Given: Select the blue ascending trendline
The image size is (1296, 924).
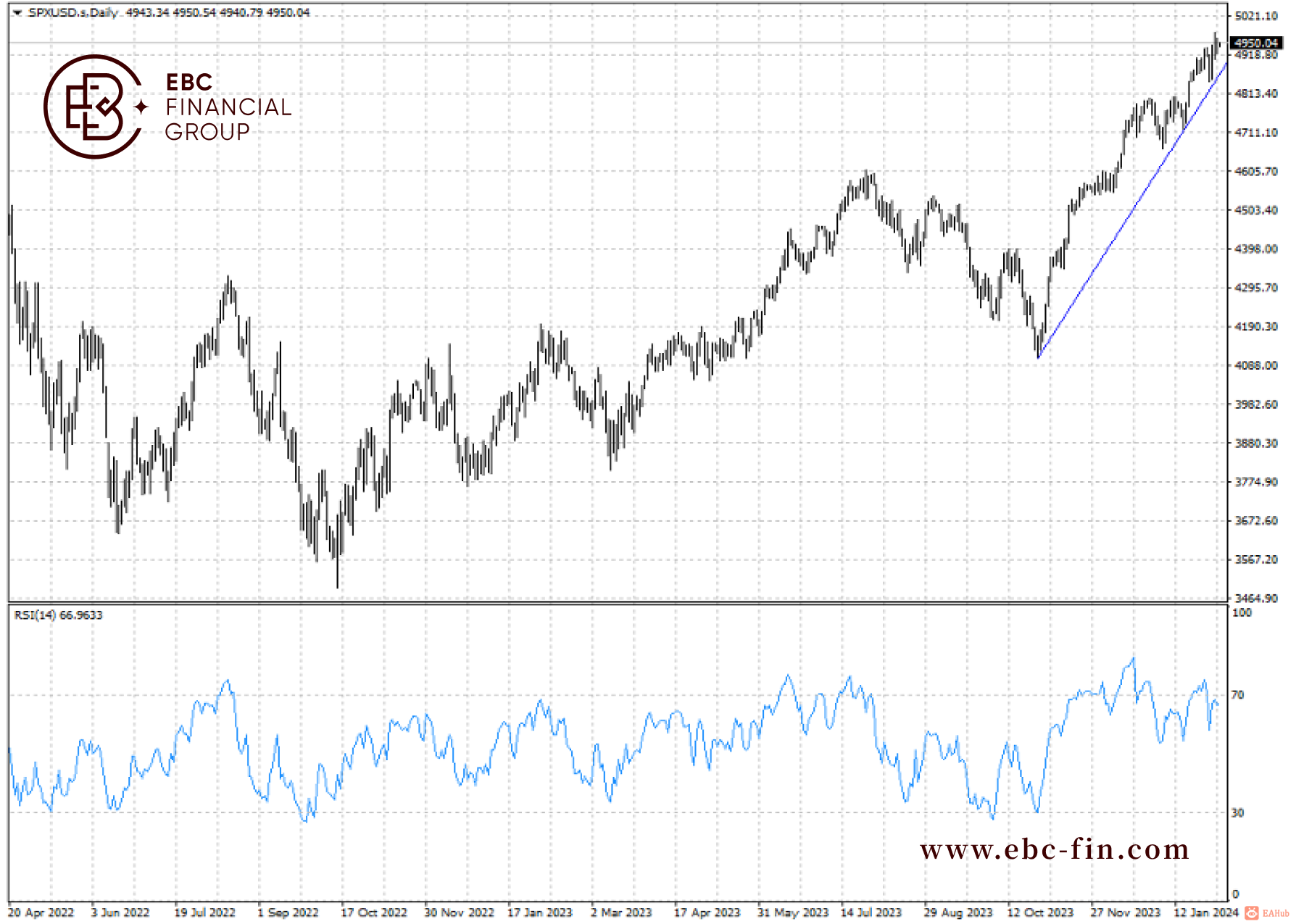Looking at the screenshot, I should click(x=1133, y=210).
